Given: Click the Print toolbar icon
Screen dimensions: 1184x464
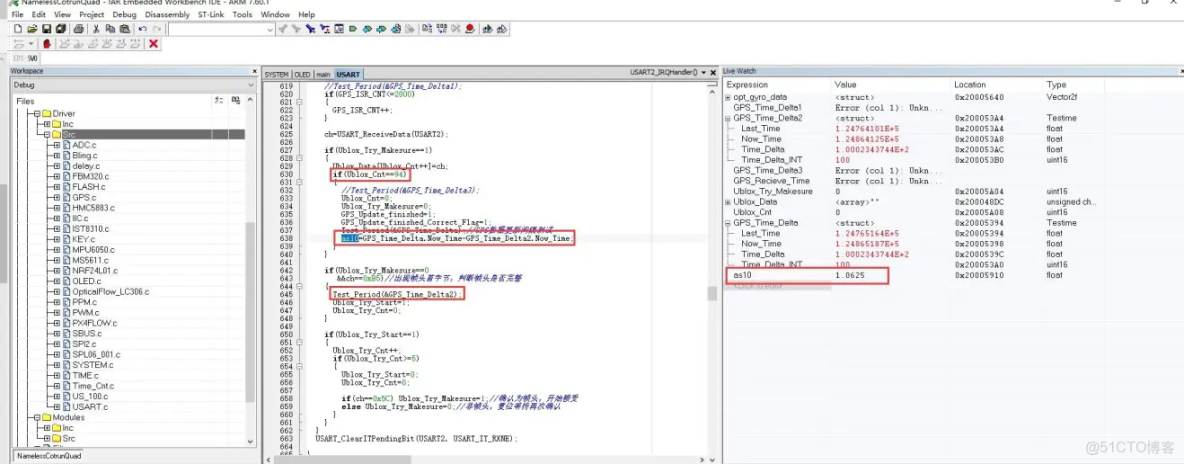Looking at the screenshot, I should pyautogui.click(x=79, y=30).
